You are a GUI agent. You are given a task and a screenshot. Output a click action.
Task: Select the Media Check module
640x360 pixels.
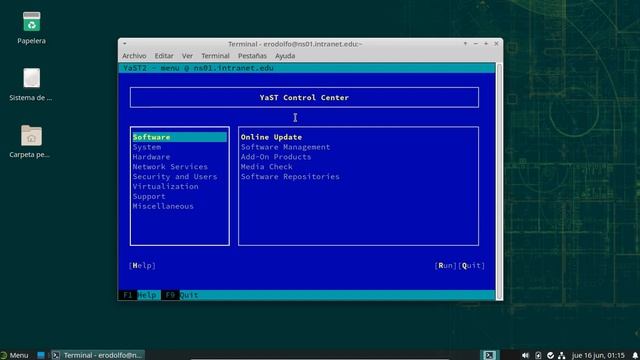coord(267,167)
